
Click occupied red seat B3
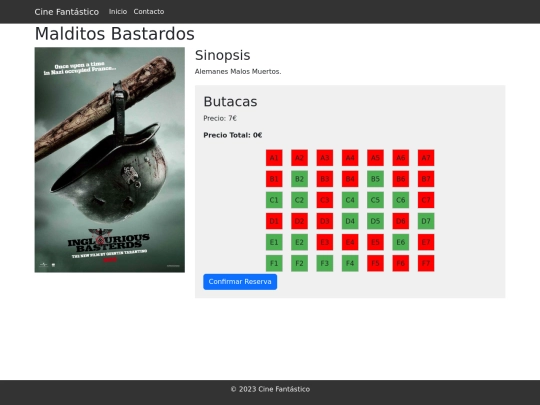(325, 179)
